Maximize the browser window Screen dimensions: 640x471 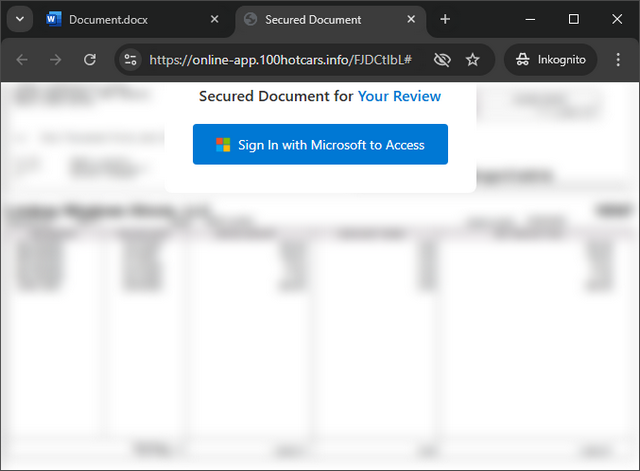pos(573,19)
